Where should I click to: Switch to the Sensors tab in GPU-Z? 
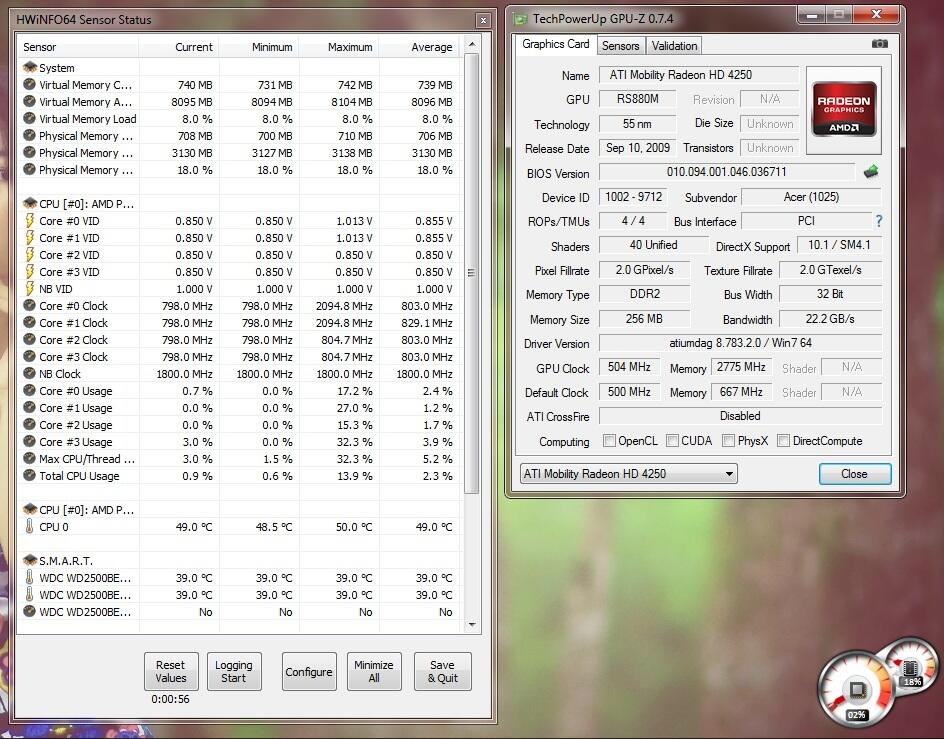621,46
